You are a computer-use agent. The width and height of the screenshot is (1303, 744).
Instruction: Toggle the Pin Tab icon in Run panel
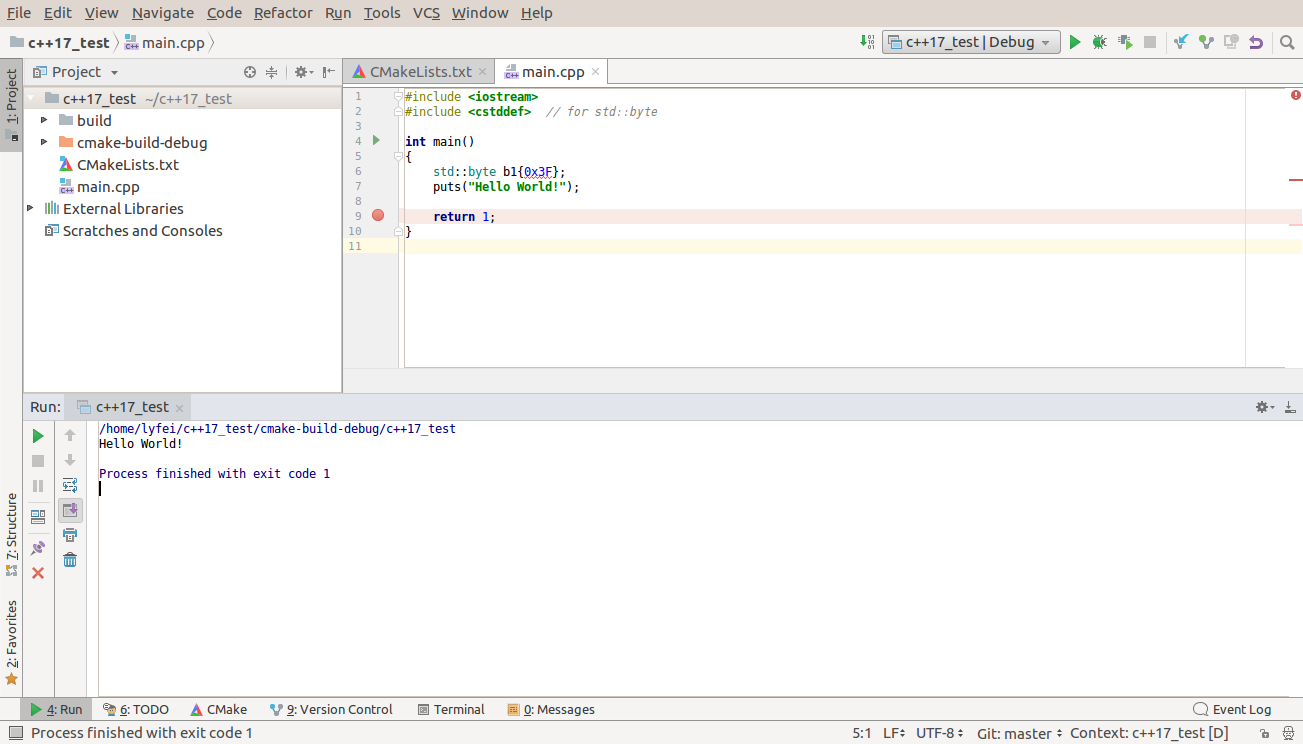point(38,548)
